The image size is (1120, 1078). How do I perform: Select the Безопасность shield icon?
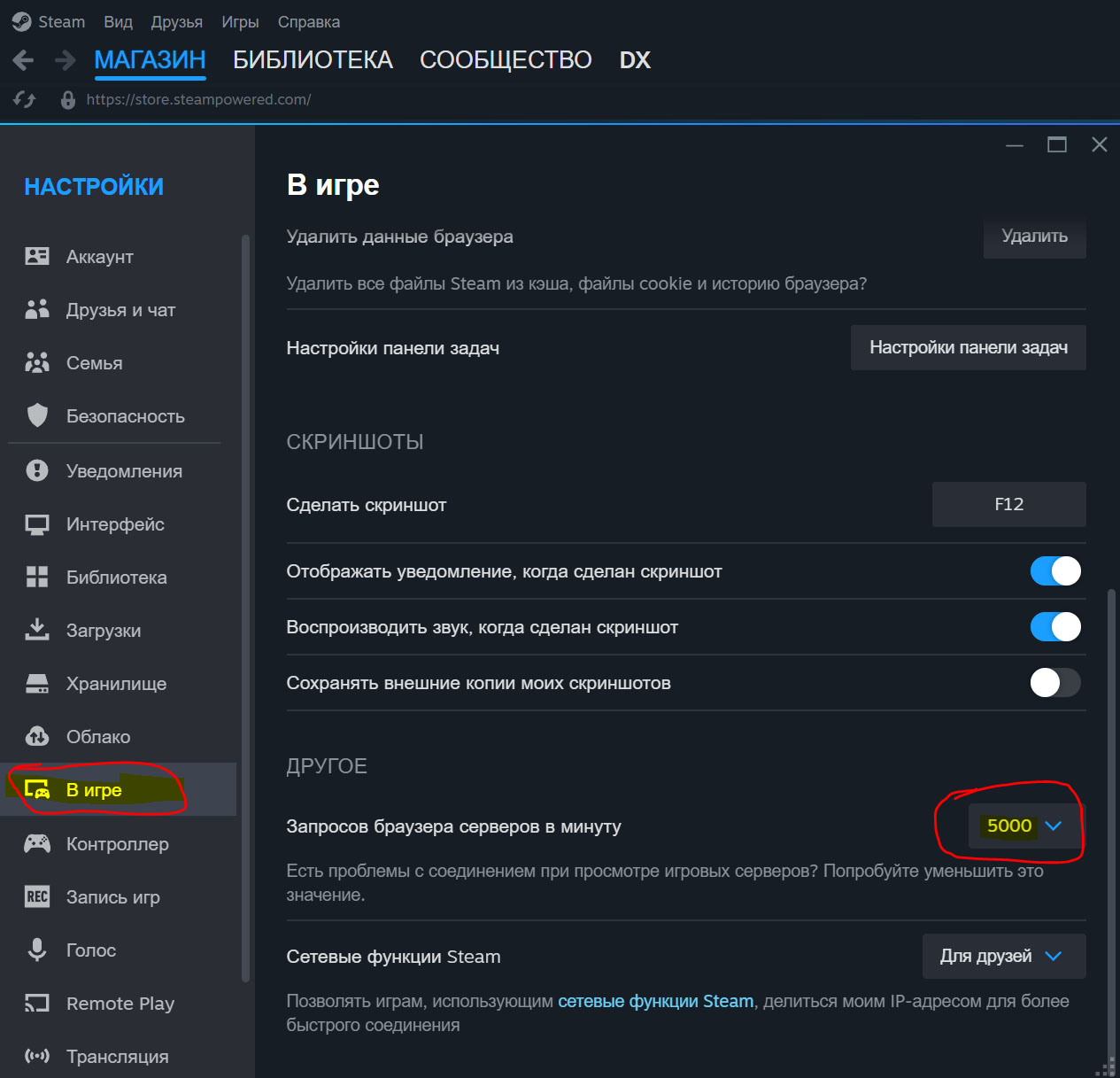(37, 415)
